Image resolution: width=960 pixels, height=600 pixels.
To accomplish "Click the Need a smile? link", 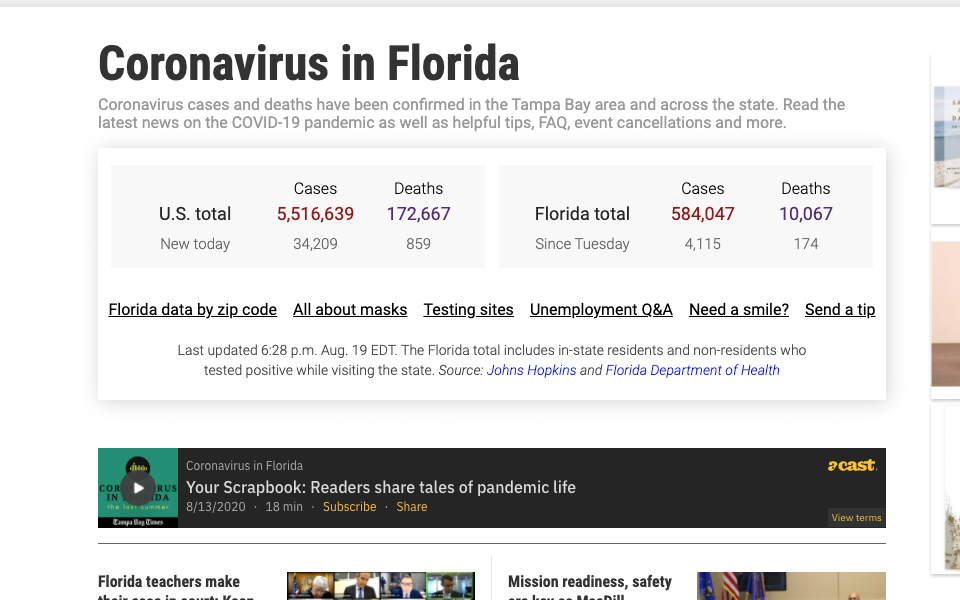I will coord(739,309).
